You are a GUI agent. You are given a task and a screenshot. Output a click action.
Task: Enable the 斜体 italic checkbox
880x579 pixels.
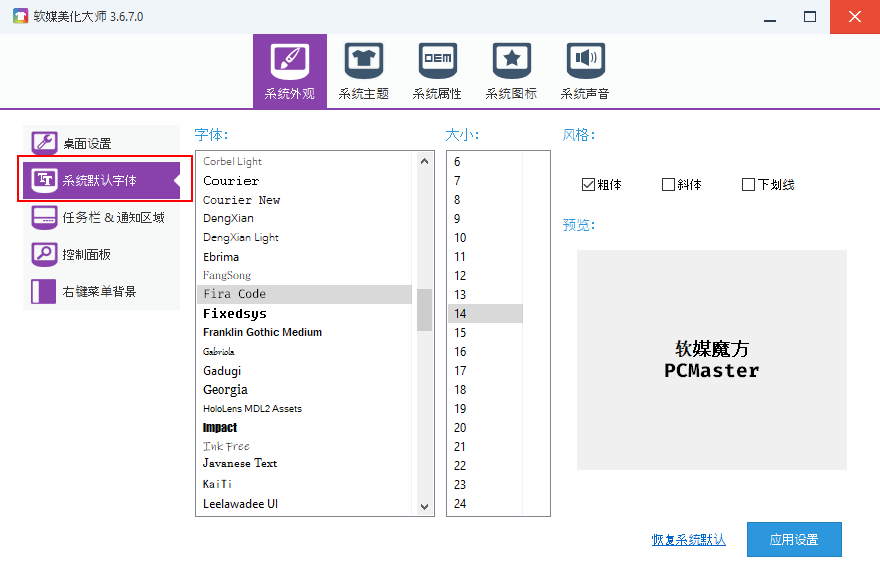click(668, 185)
